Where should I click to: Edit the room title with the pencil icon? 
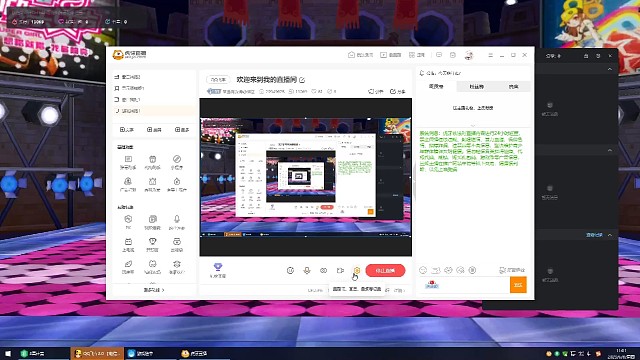pos(302,80)
